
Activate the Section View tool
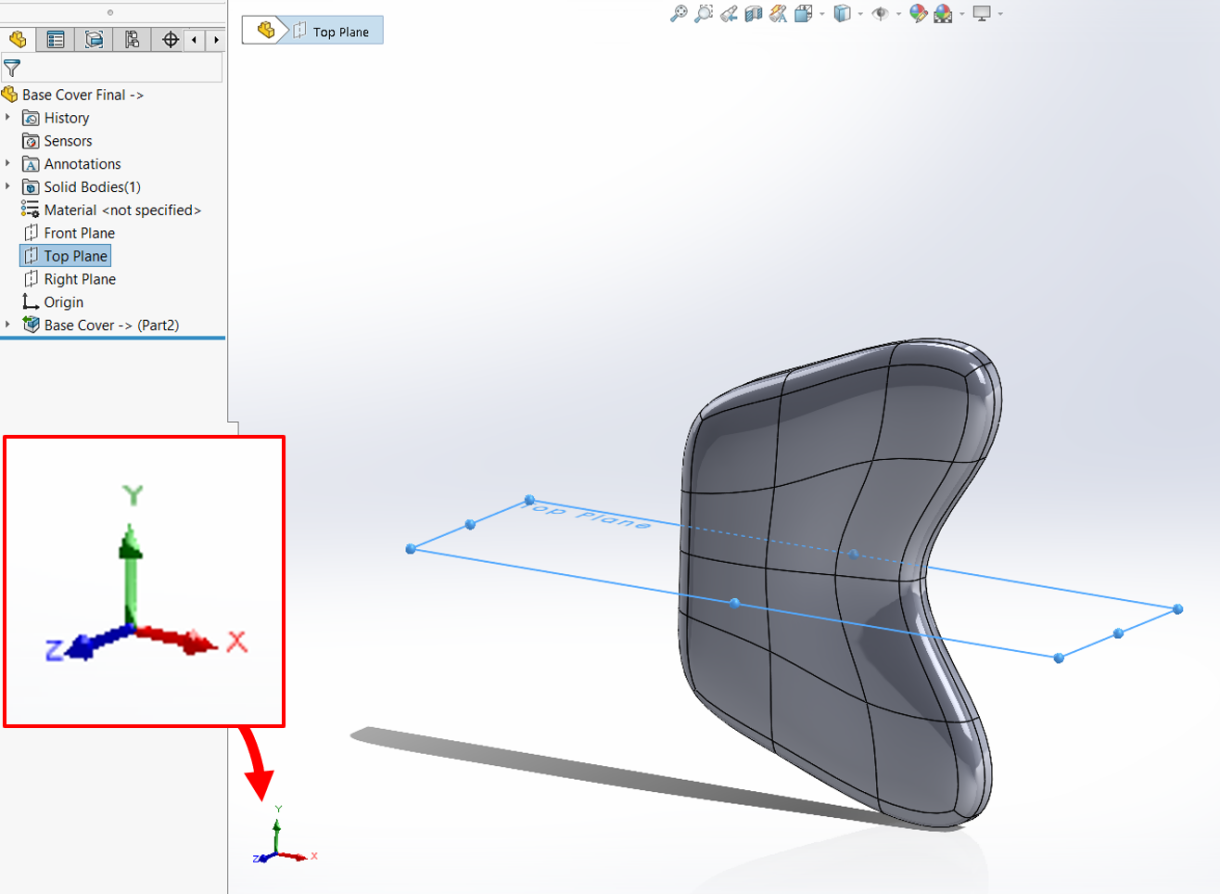tap(753, 14)
